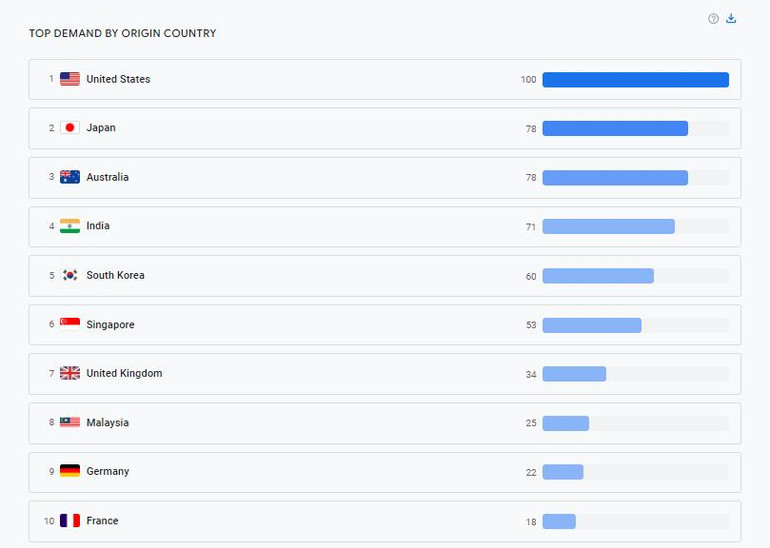Click the Germany flag icon

pyautogui.click(x=70, y=471)
